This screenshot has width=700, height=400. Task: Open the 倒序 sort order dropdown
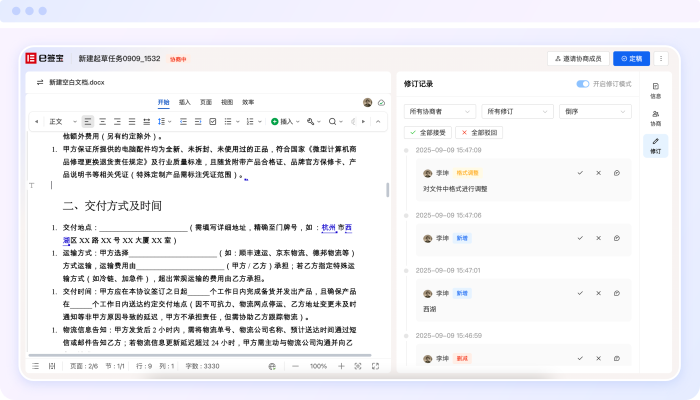click(x=595, y=112)
